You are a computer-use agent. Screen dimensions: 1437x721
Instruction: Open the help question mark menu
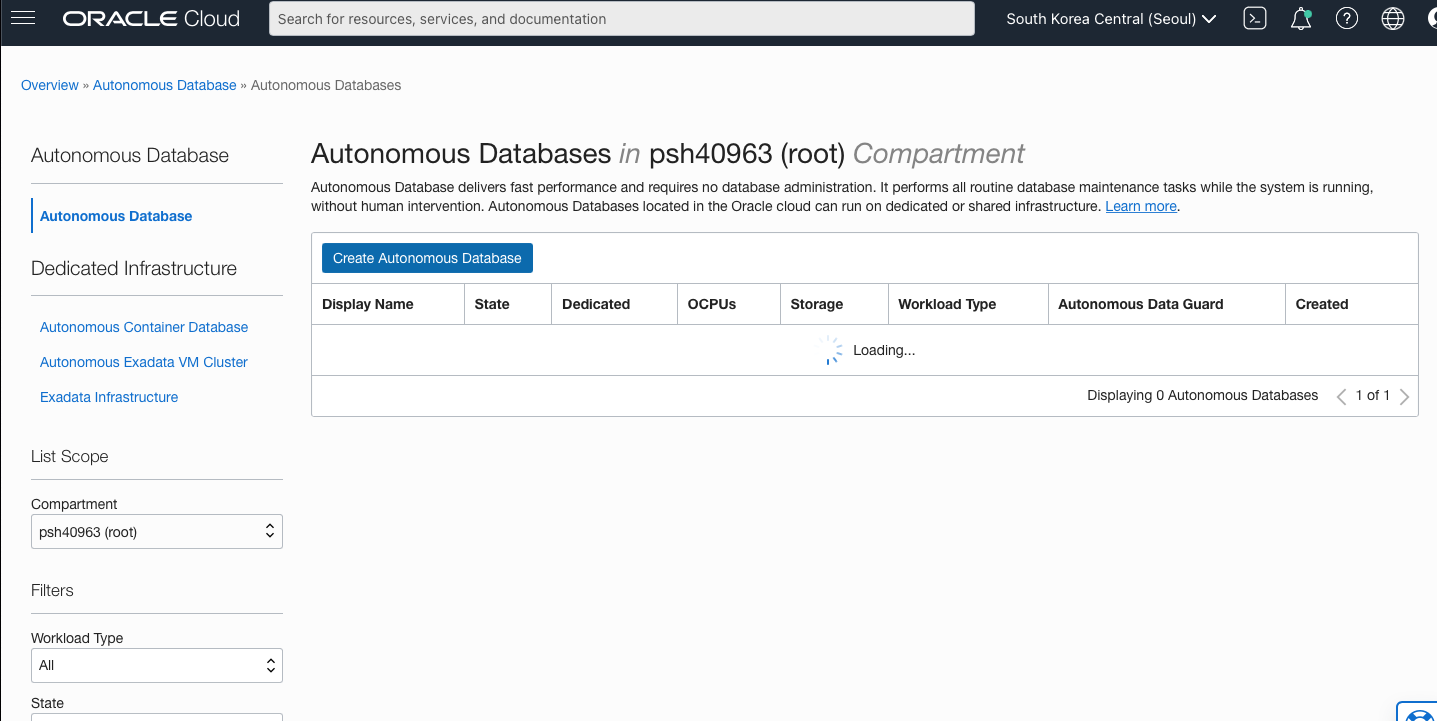pos(1347,18)
